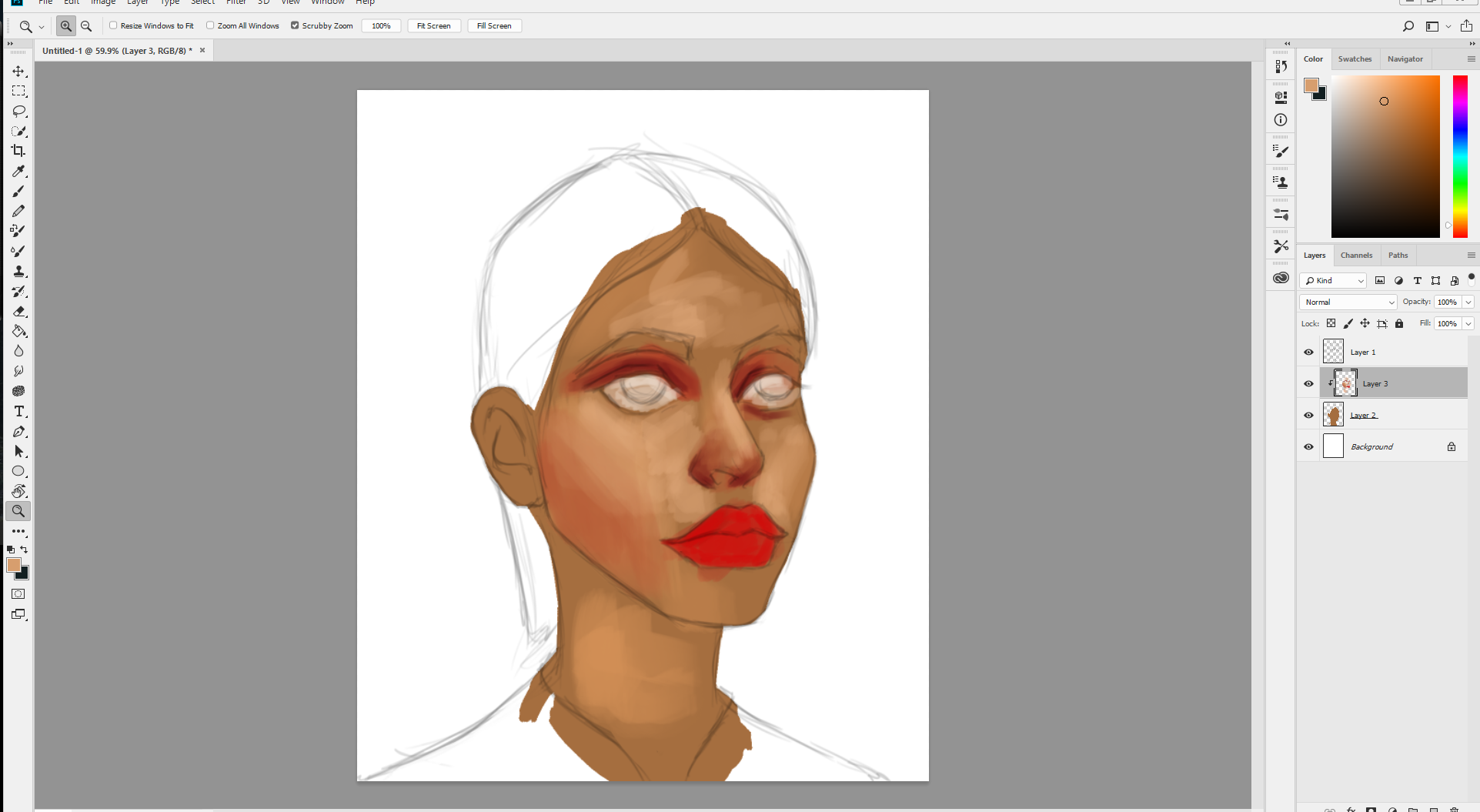Click the hue spectrum slider bar

[1460, 156]
